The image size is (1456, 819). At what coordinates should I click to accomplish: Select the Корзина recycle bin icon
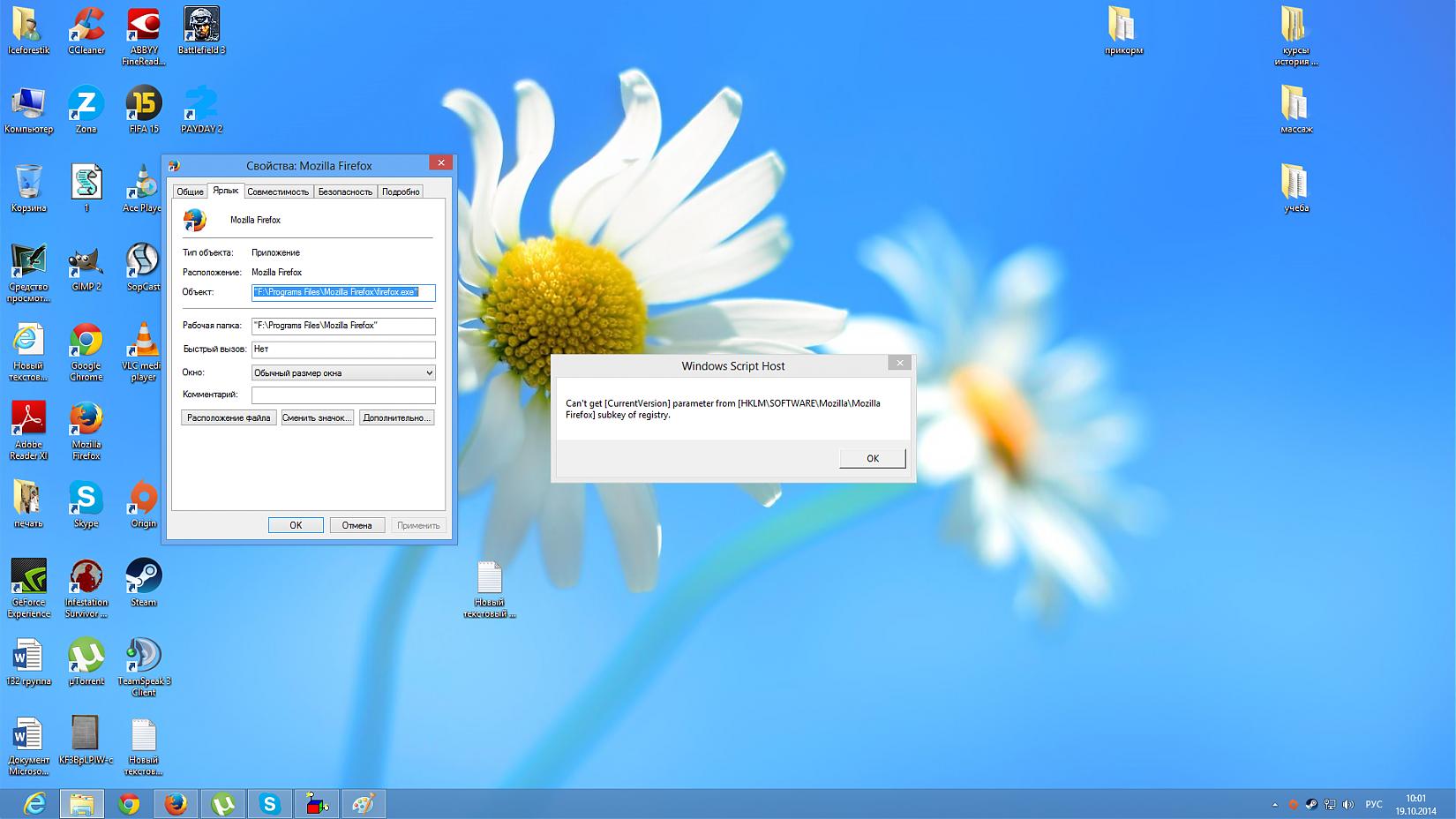coord(28,189)
